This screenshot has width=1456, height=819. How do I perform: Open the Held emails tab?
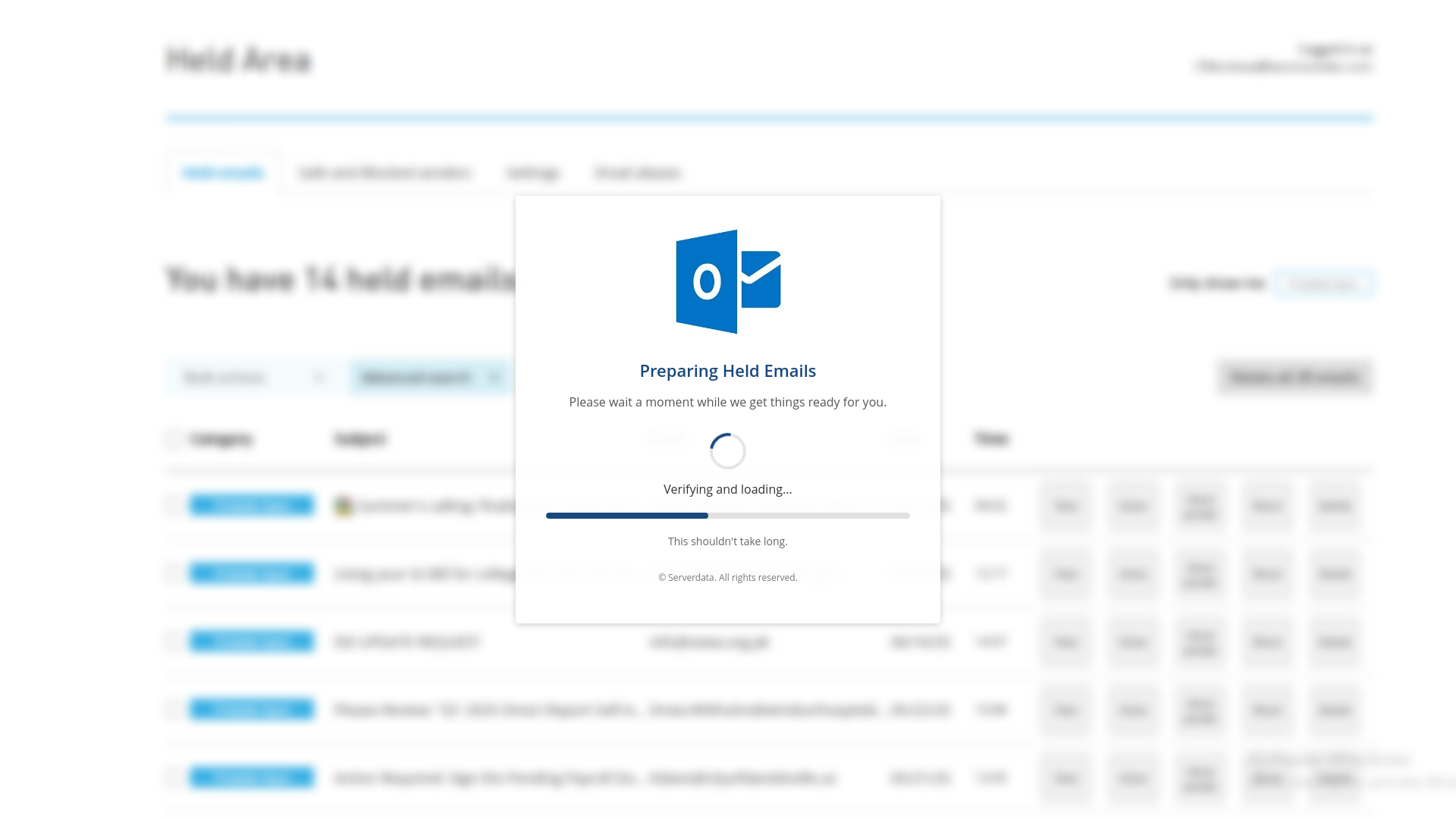pos(223,173)
